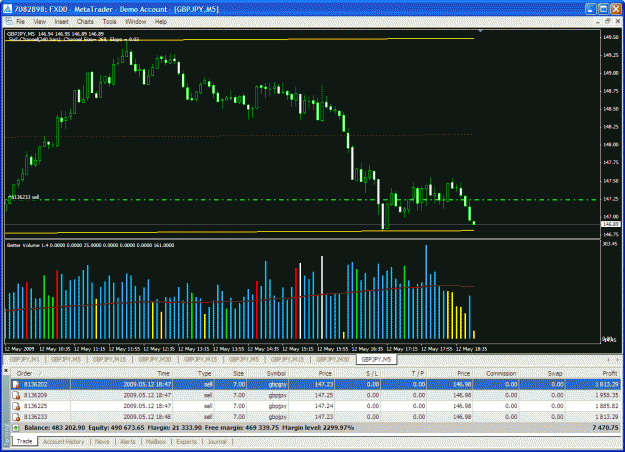This screenshot has height=452, width=625.
Task: Close the Terminal panel with its X
Action: pos(6,371)
